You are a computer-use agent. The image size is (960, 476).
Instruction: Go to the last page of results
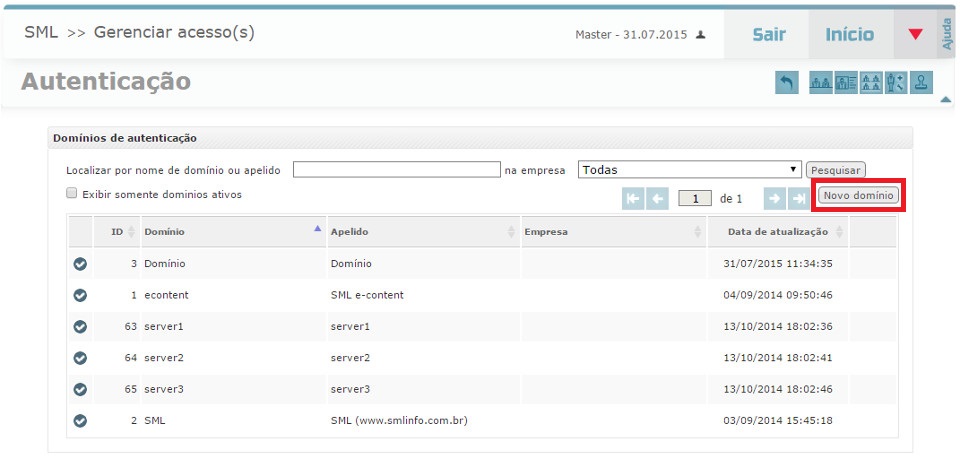pos(798,198)
